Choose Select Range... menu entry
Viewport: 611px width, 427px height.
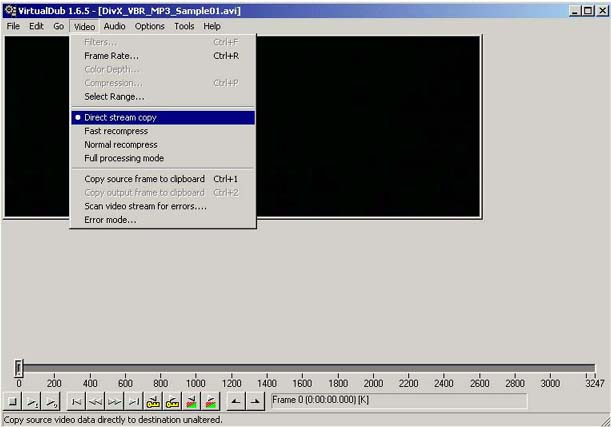pyautogui.click(x=163, y=97)
